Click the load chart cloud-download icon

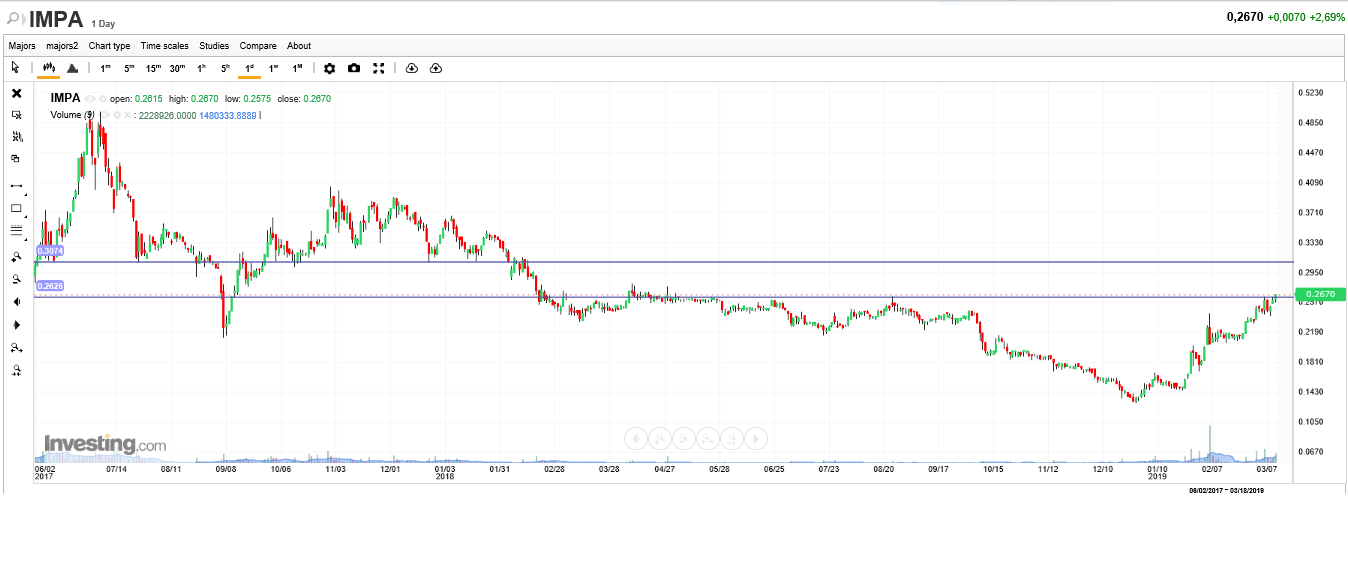(411, 68)
